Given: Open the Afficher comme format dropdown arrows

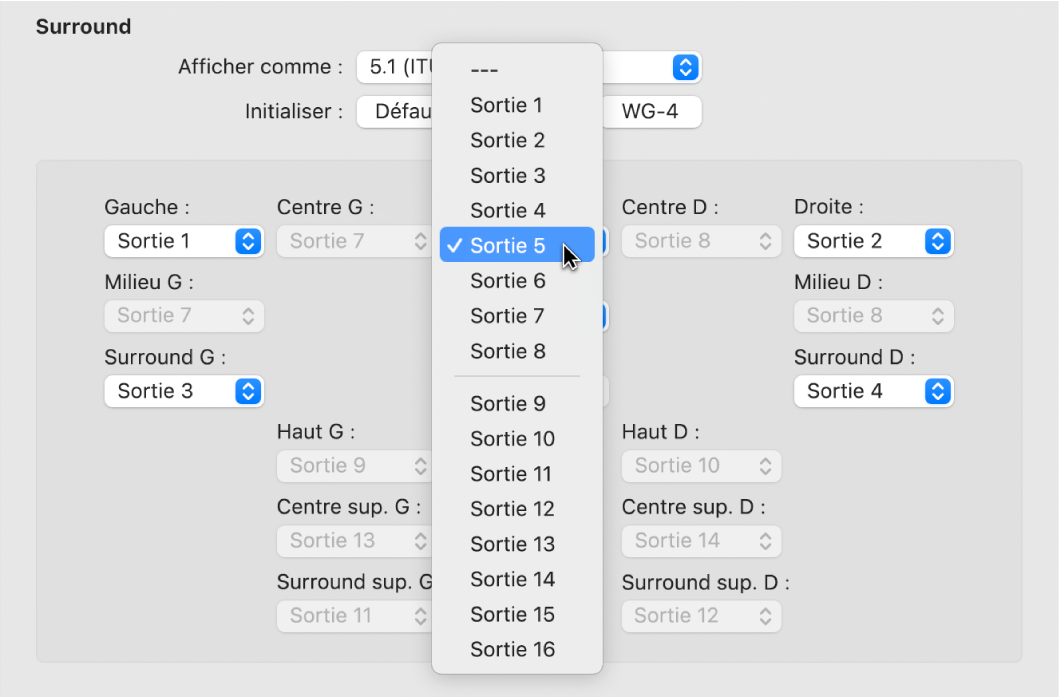Looking at the screenshot, I should pyautogui.click(x=685, y=67).
